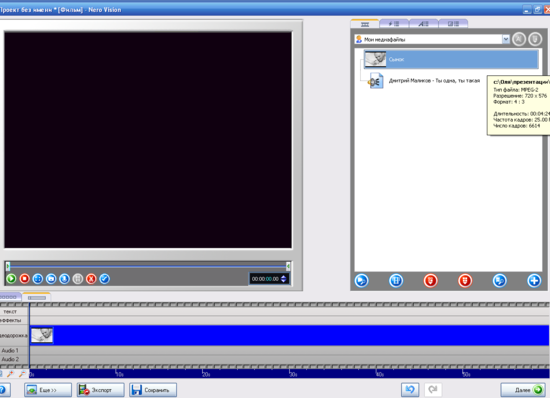Click the blue plus icon to add media

click(534, 281)
